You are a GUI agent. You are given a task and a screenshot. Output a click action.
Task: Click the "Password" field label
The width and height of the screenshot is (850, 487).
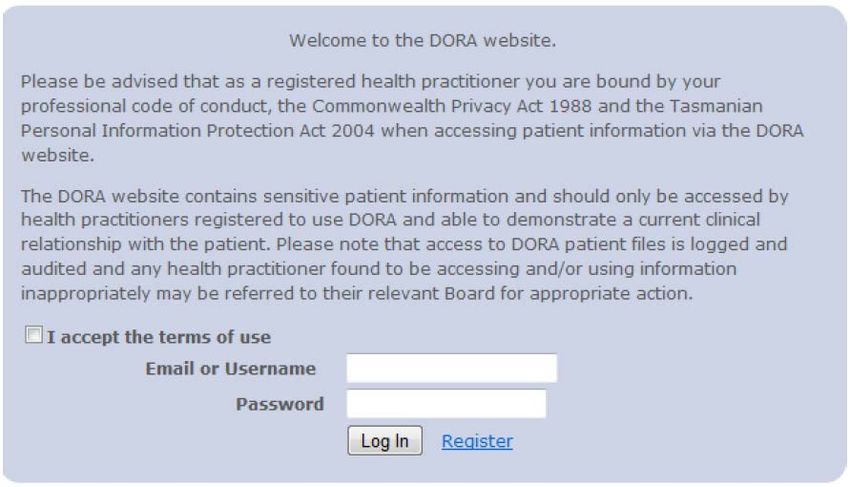tap(280, 404)
